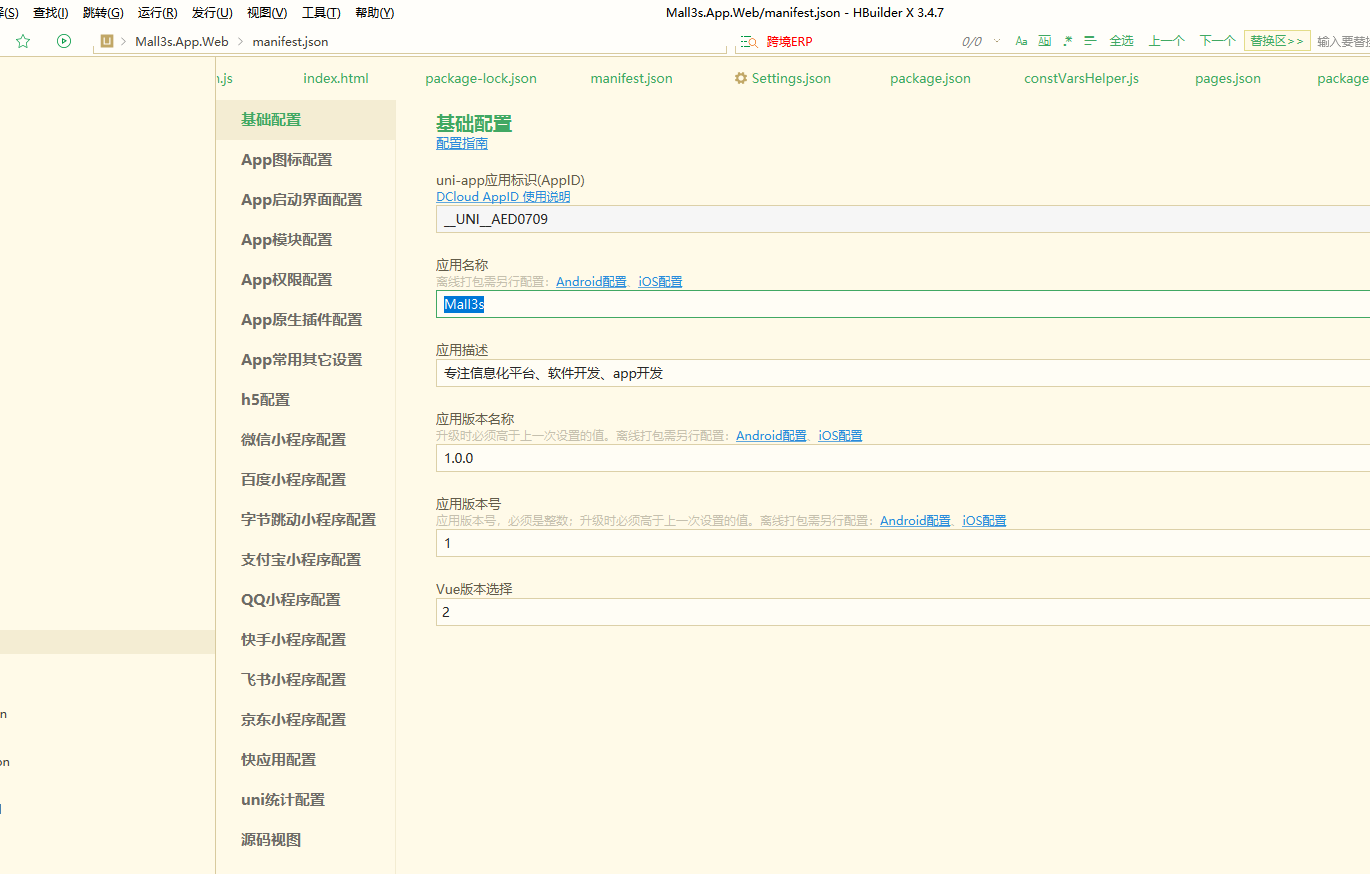Click the iOS配置 link under 应用版本号
The height and width of the screenshot is (874, 1370).
984,521
